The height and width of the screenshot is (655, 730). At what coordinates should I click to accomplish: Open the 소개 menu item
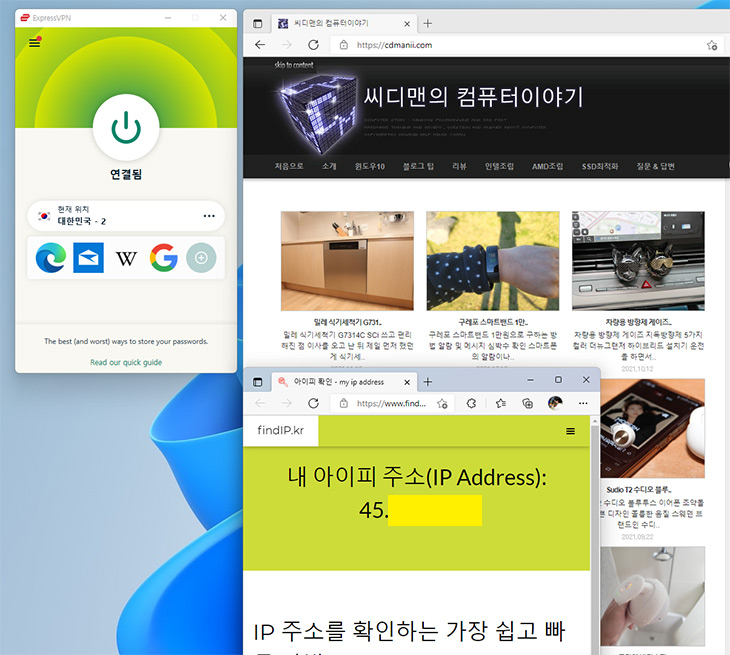[x=329, y=166]
